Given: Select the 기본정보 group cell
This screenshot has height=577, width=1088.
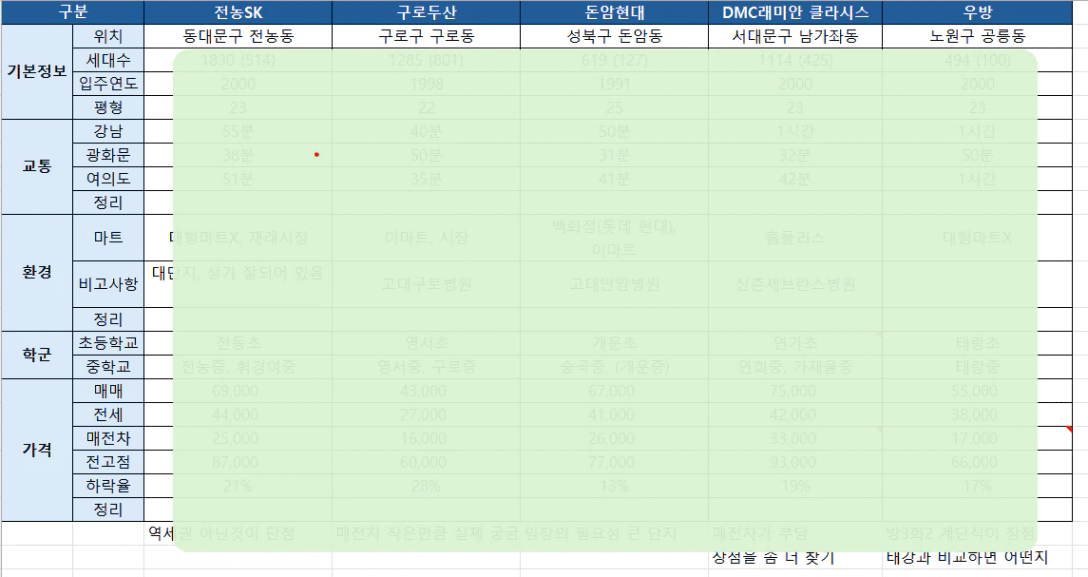Looking at the screenshot, I should [37, 71].
